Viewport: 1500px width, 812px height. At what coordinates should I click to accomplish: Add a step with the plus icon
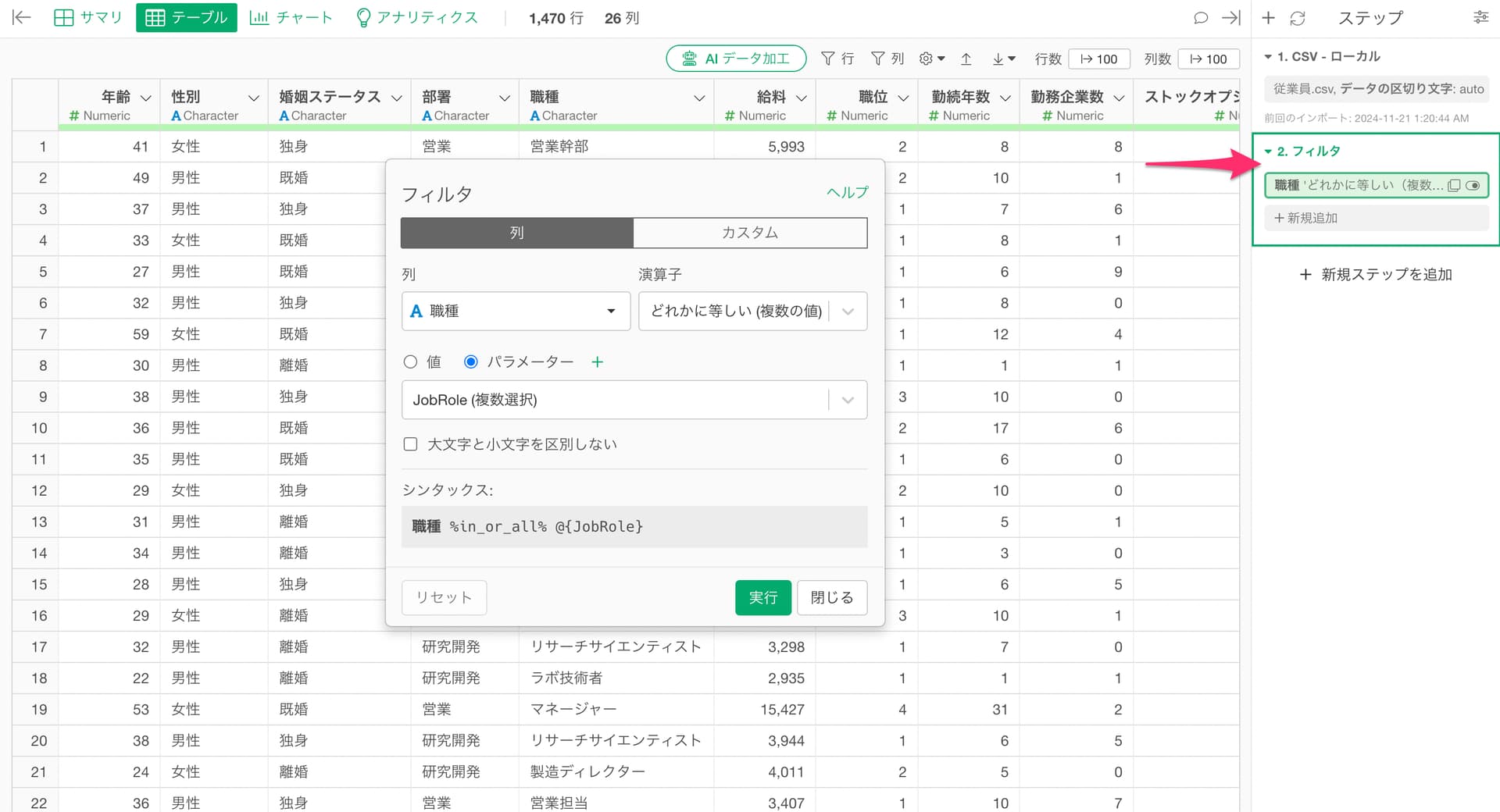click(x=1268, y=18)
